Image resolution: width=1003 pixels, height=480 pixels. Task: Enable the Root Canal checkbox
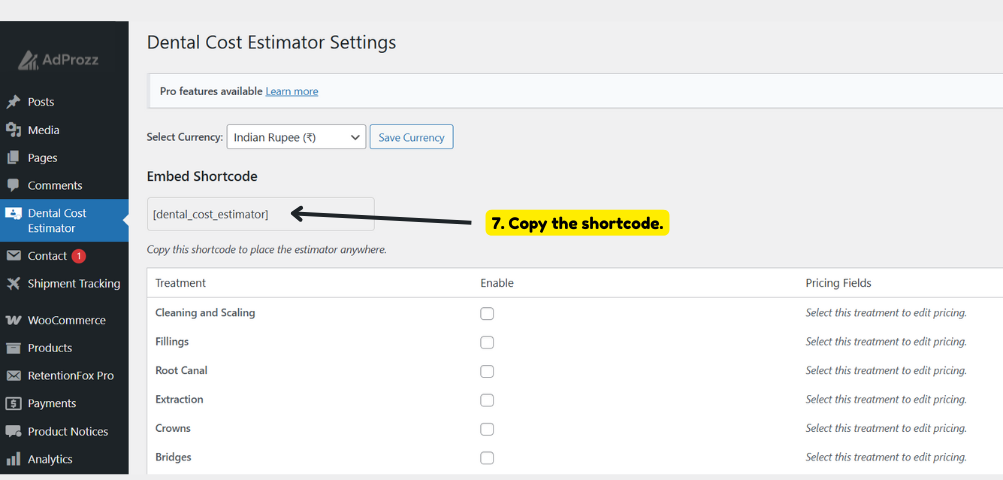coord(487,371)
